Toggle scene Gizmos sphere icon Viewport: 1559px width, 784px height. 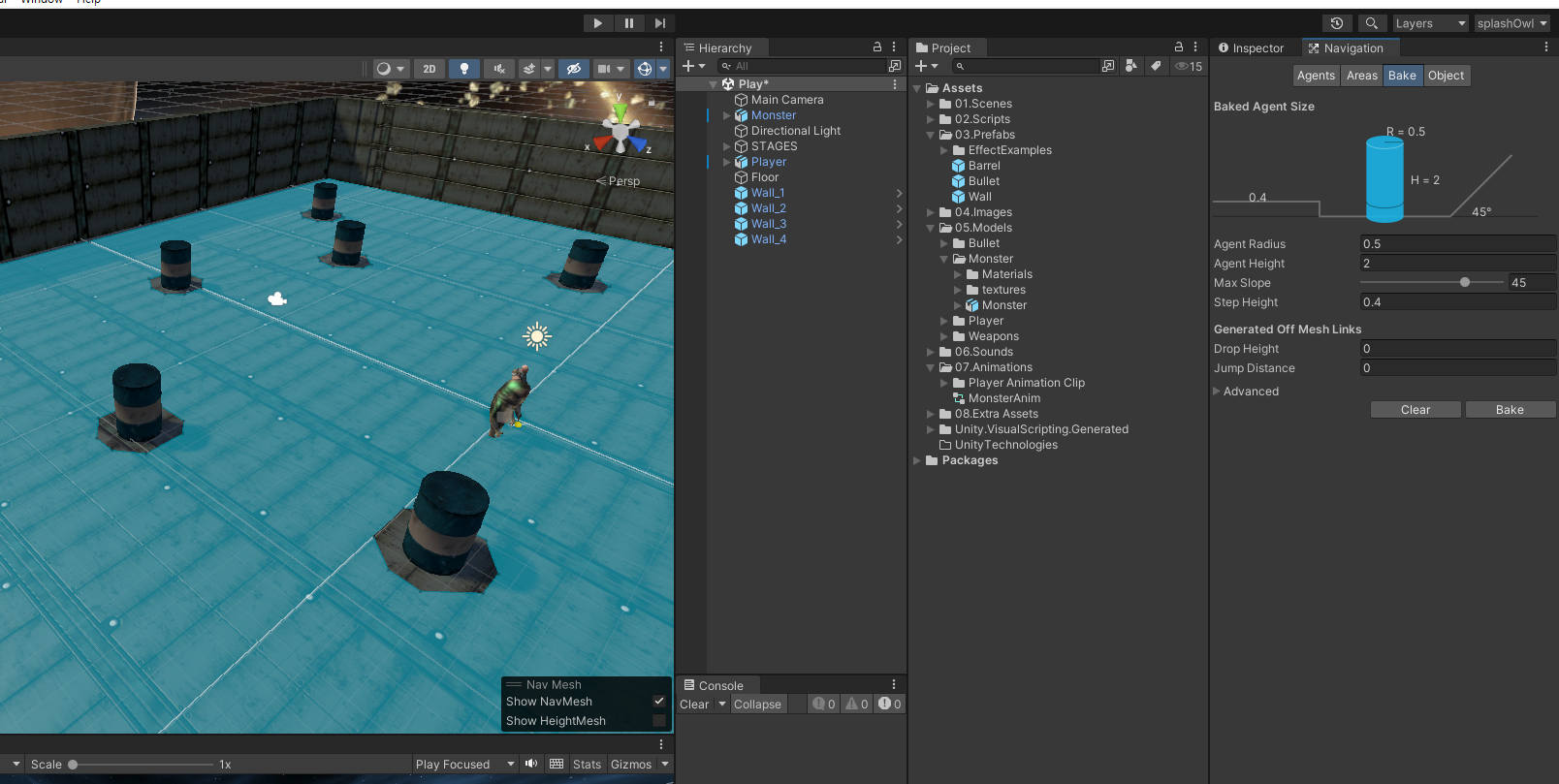coord(645,69)
